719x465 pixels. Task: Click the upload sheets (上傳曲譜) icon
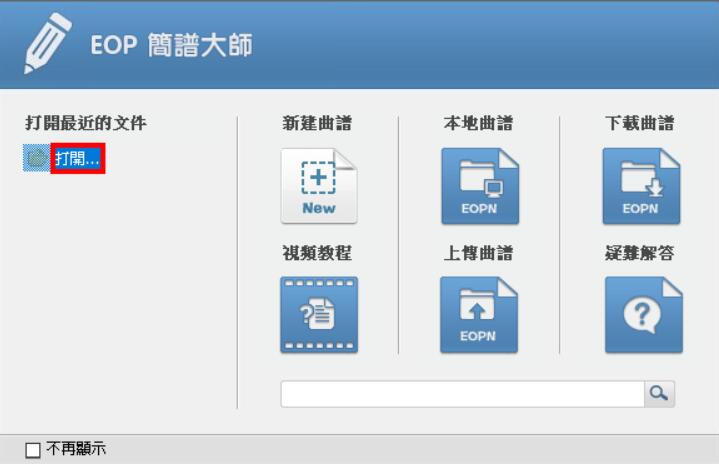point(479,315)
